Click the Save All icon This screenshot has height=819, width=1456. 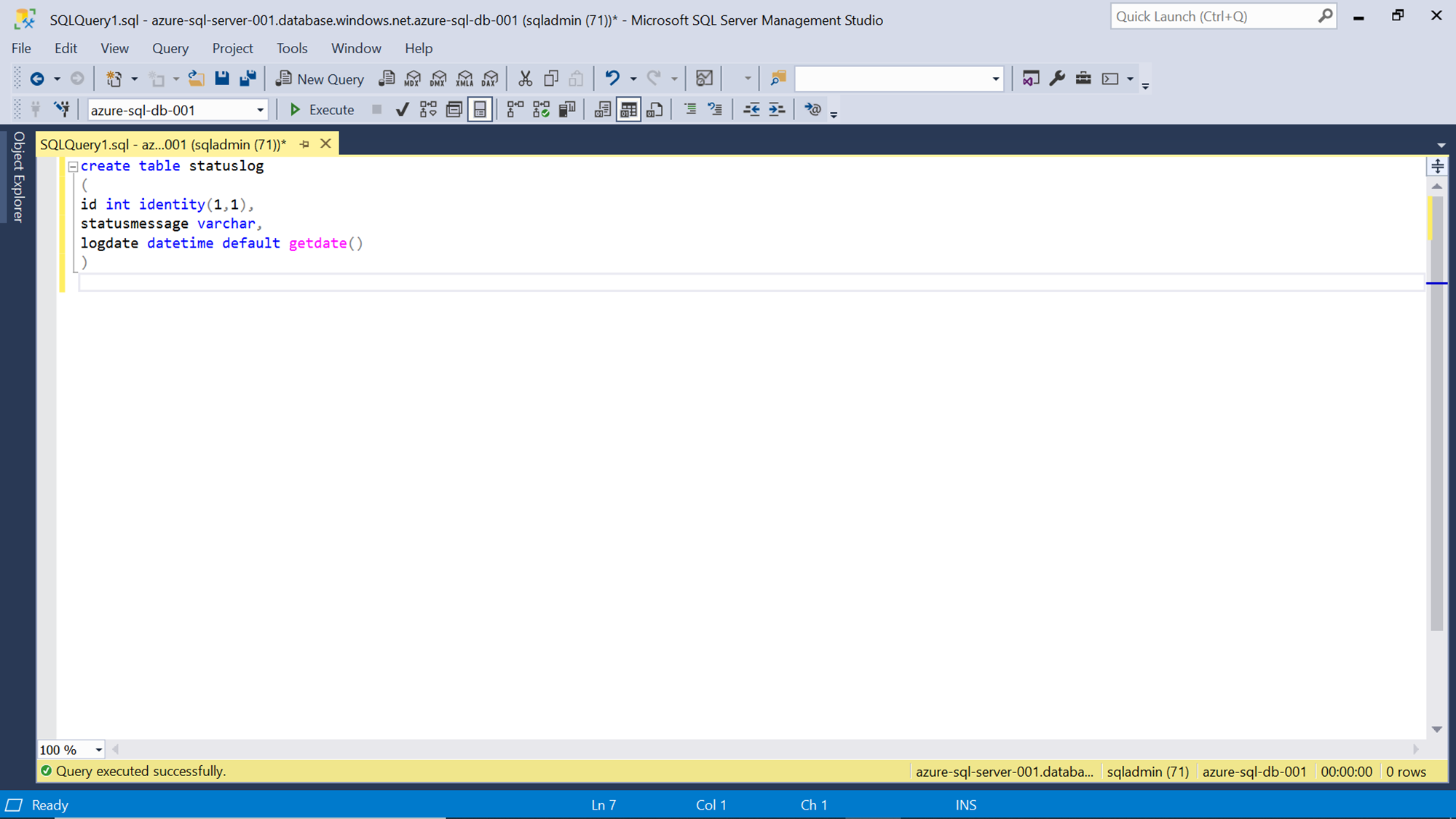[x=248, y=79]
